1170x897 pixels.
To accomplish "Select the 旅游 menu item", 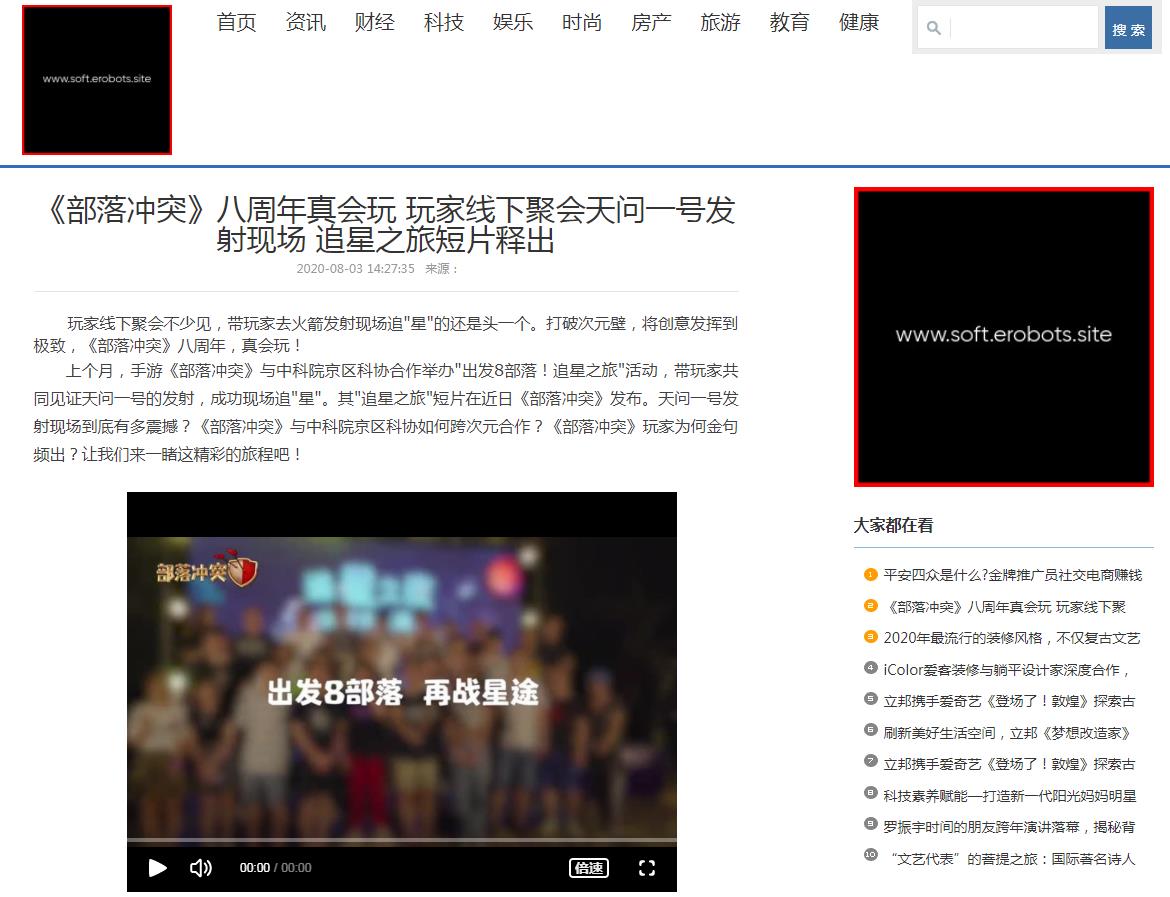I will pyautogui.click(x=720, y=22).
